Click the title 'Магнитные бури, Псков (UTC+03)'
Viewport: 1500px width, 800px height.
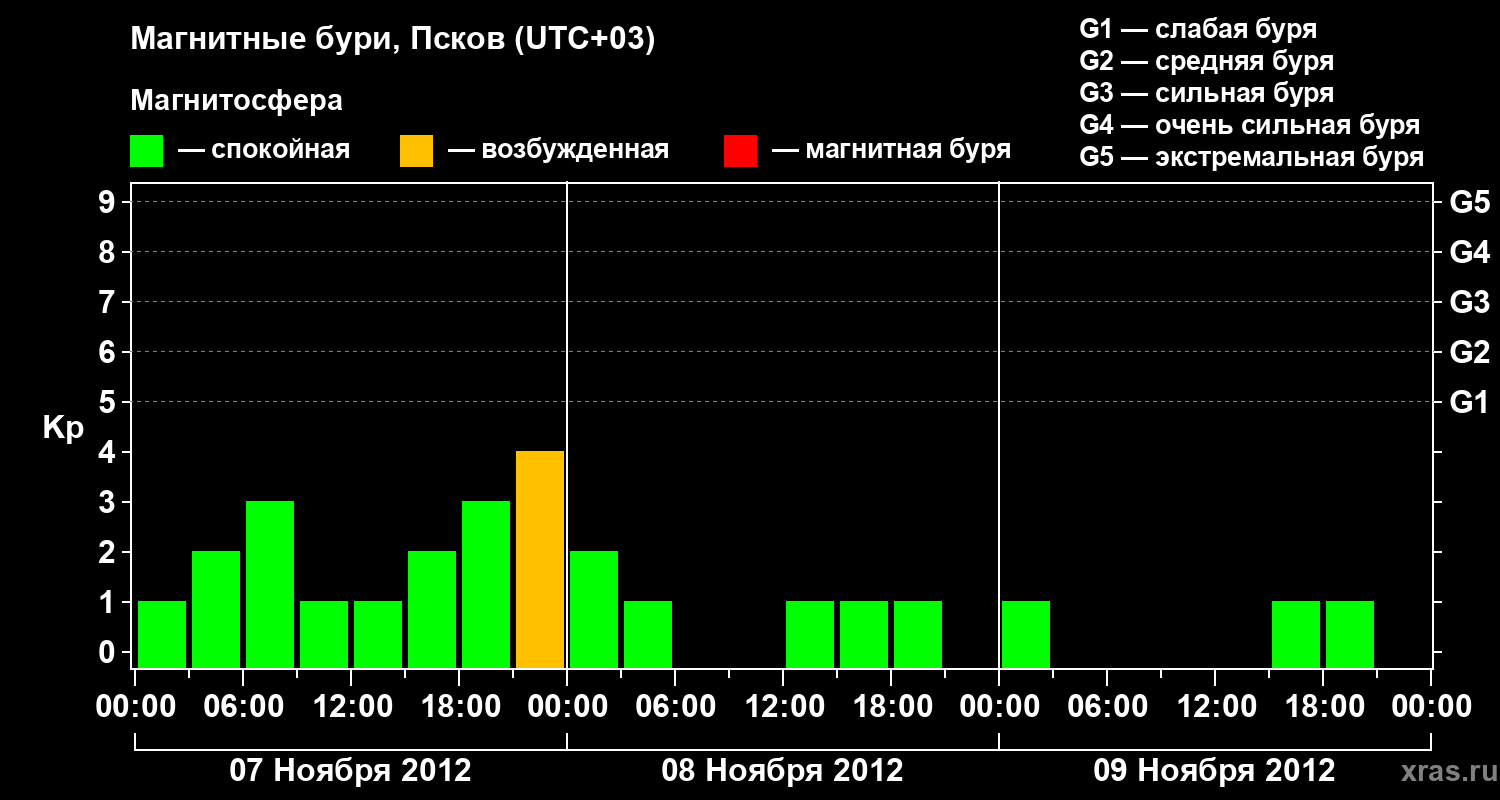click(x=393, y=40)
